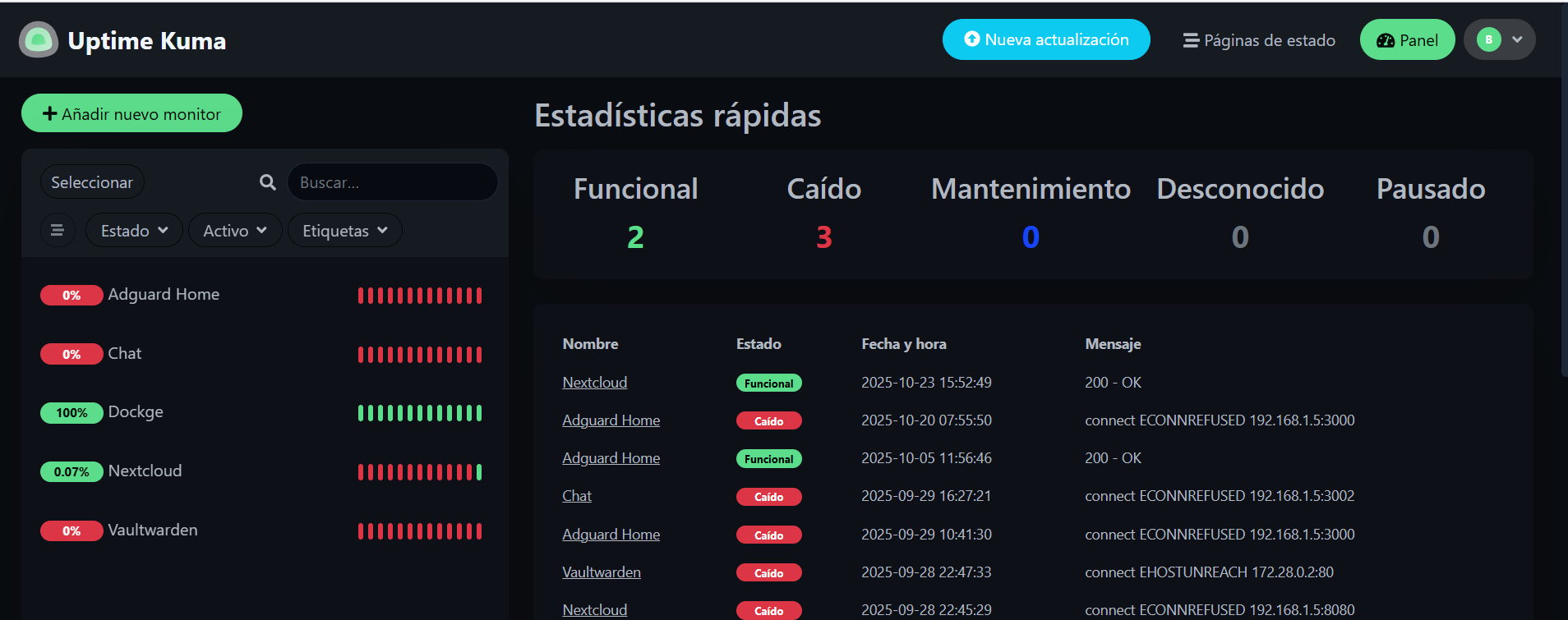The height and width of the screenshot is (620, 1568).
Task: Open Adguard Home link dated 2025-10-20
Action: [x=611, y=420]
